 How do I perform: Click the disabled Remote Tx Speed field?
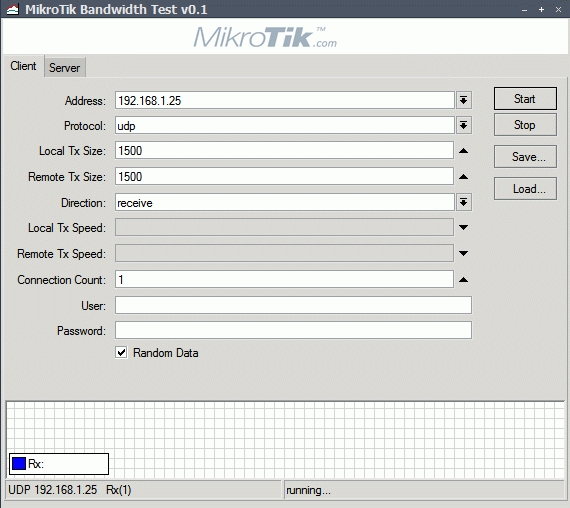point(284,253)
